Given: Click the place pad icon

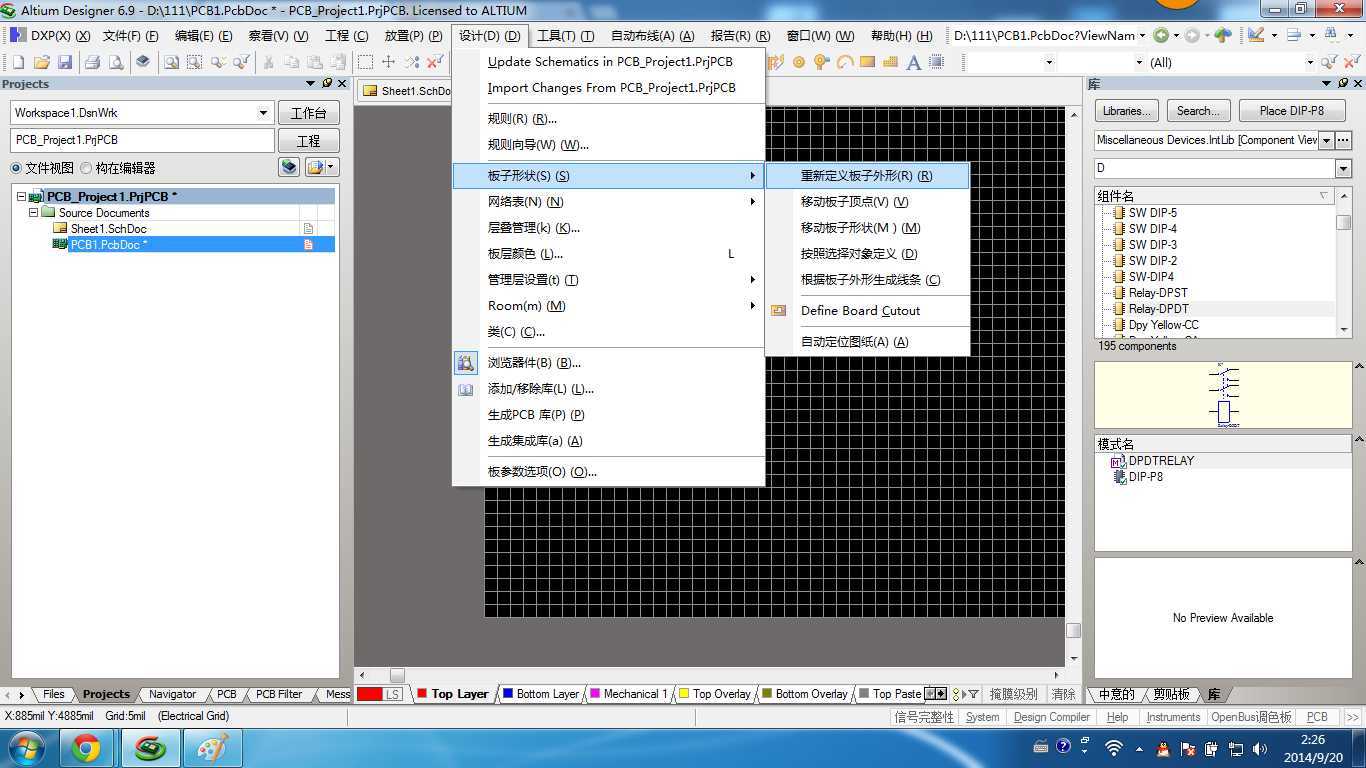Looking at the screenshot, I should pyautogui.click(x=799, y=62).
